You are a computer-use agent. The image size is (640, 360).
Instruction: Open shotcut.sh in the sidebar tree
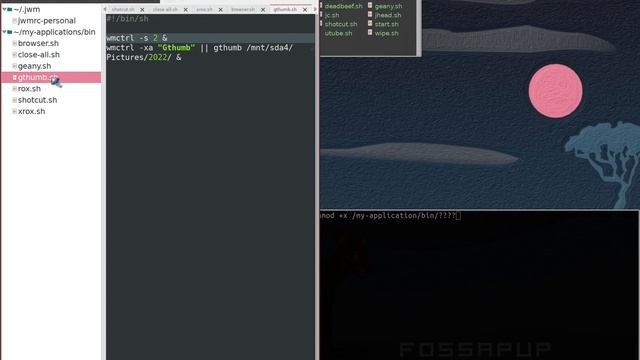[x=37, y=100]
